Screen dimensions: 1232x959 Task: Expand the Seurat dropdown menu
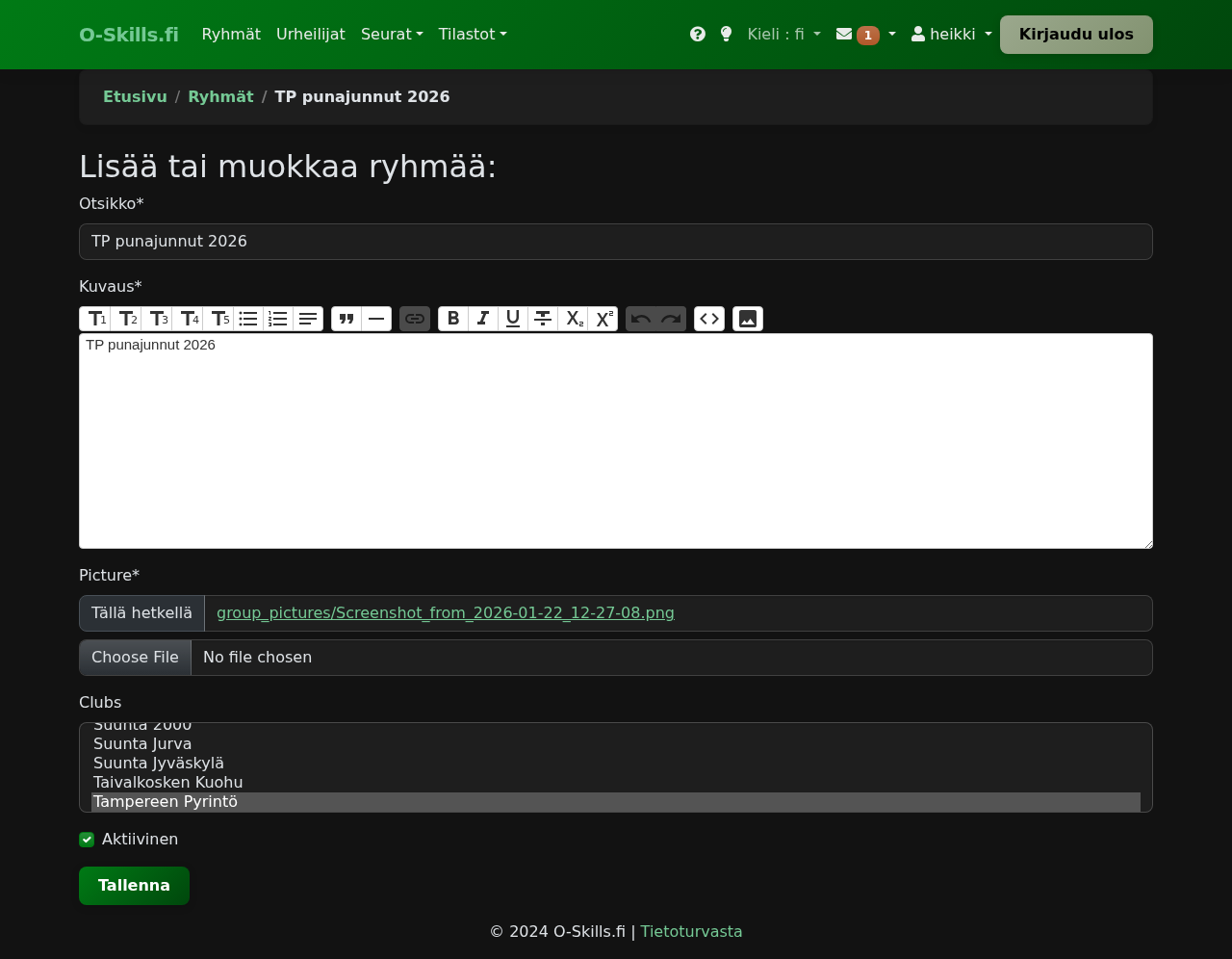[392, 35]
